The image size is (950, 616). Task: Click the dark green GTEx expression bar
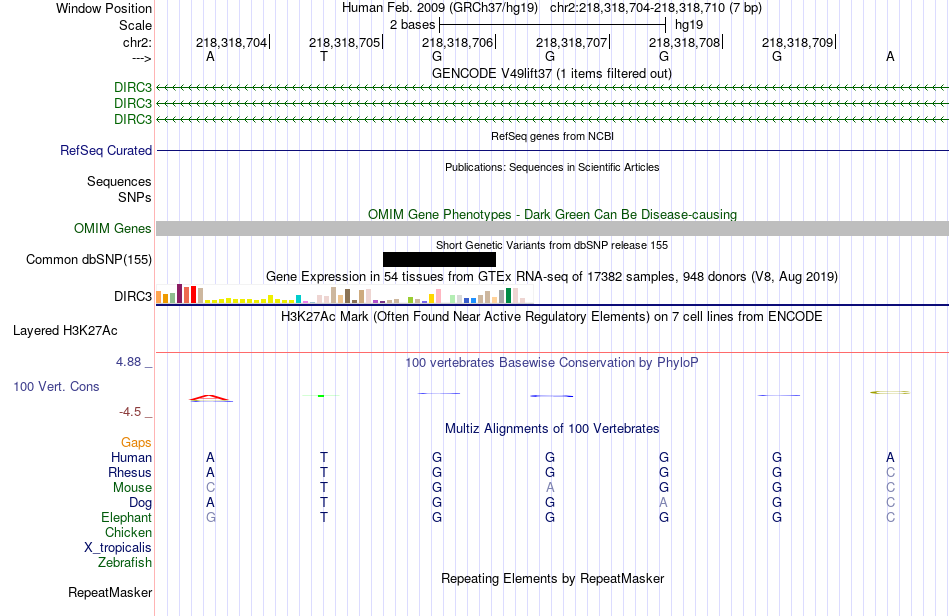tap(508, 296)
